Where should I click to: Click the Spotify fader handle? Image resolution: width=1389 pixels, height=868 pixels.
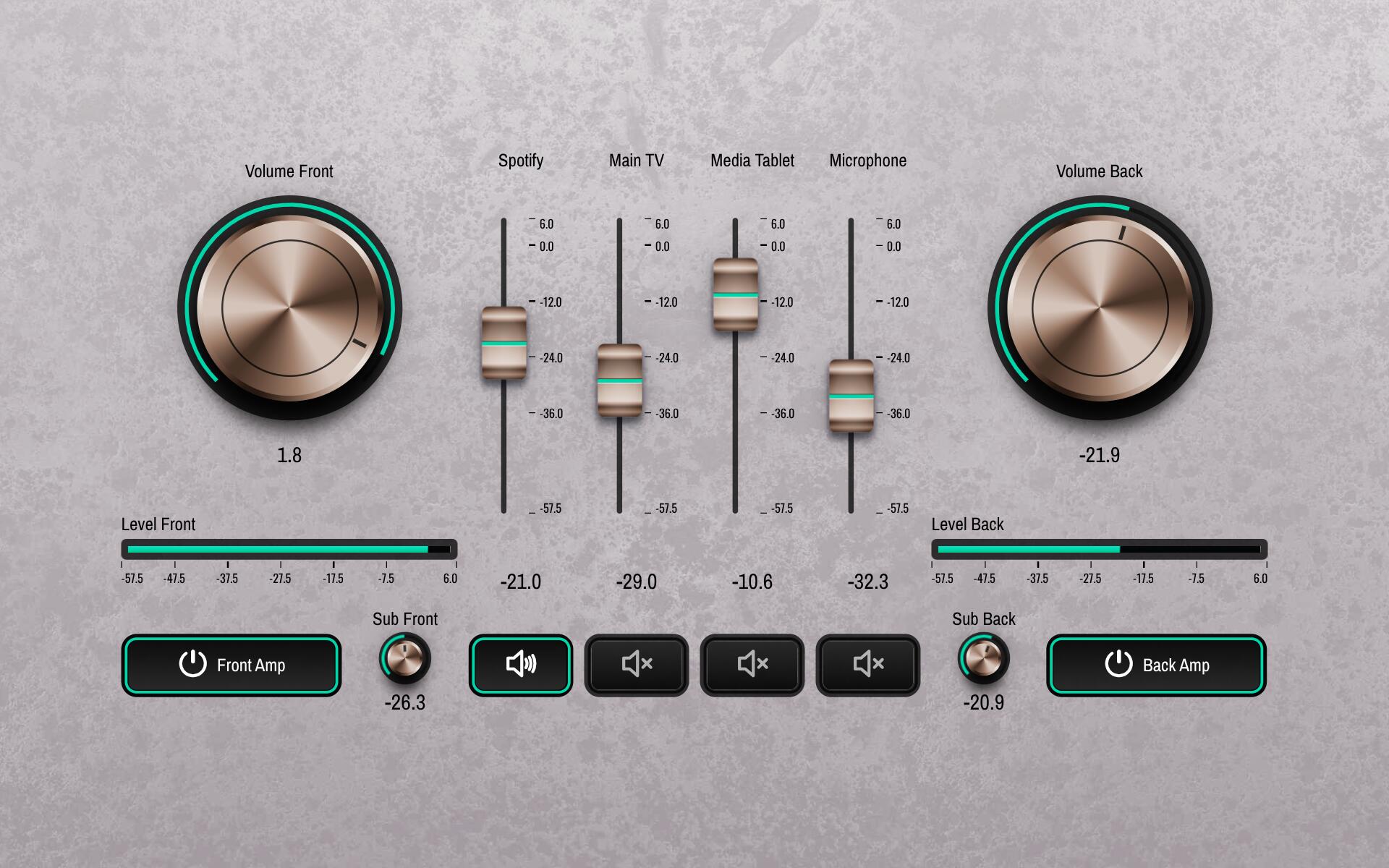[x=504, y=344]
